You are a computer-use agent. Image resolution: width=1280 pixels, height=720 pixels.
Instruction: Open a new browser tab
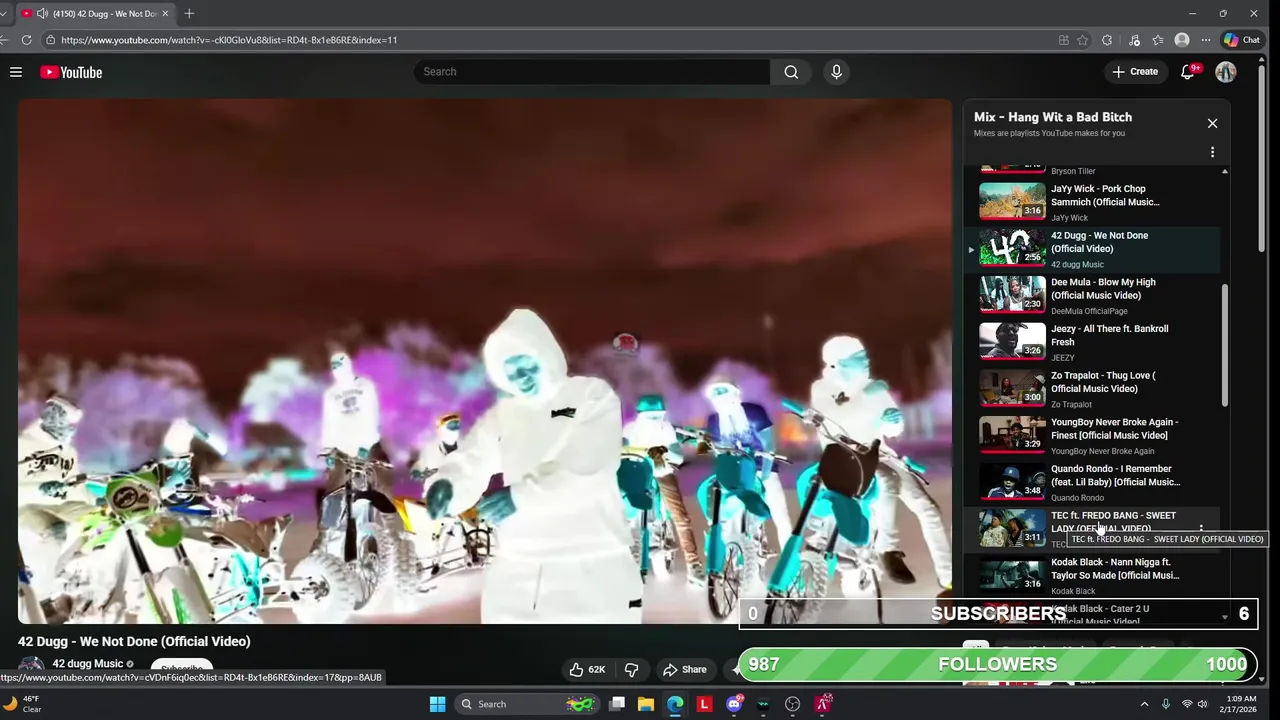(189, 13)
